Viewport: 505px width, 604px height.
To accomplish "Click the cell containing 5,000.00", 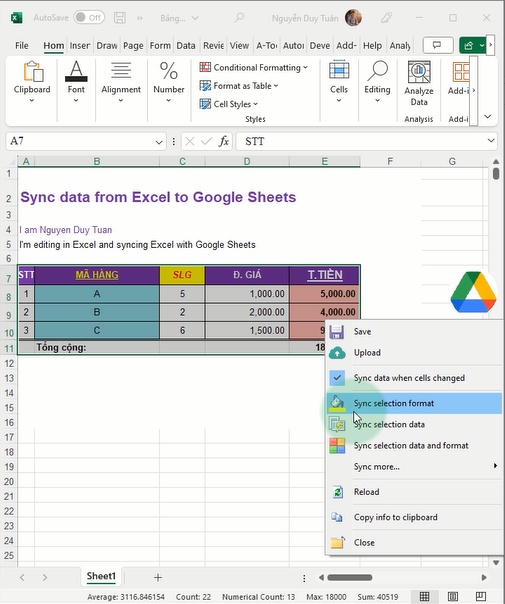I will (x=325, y=294).
